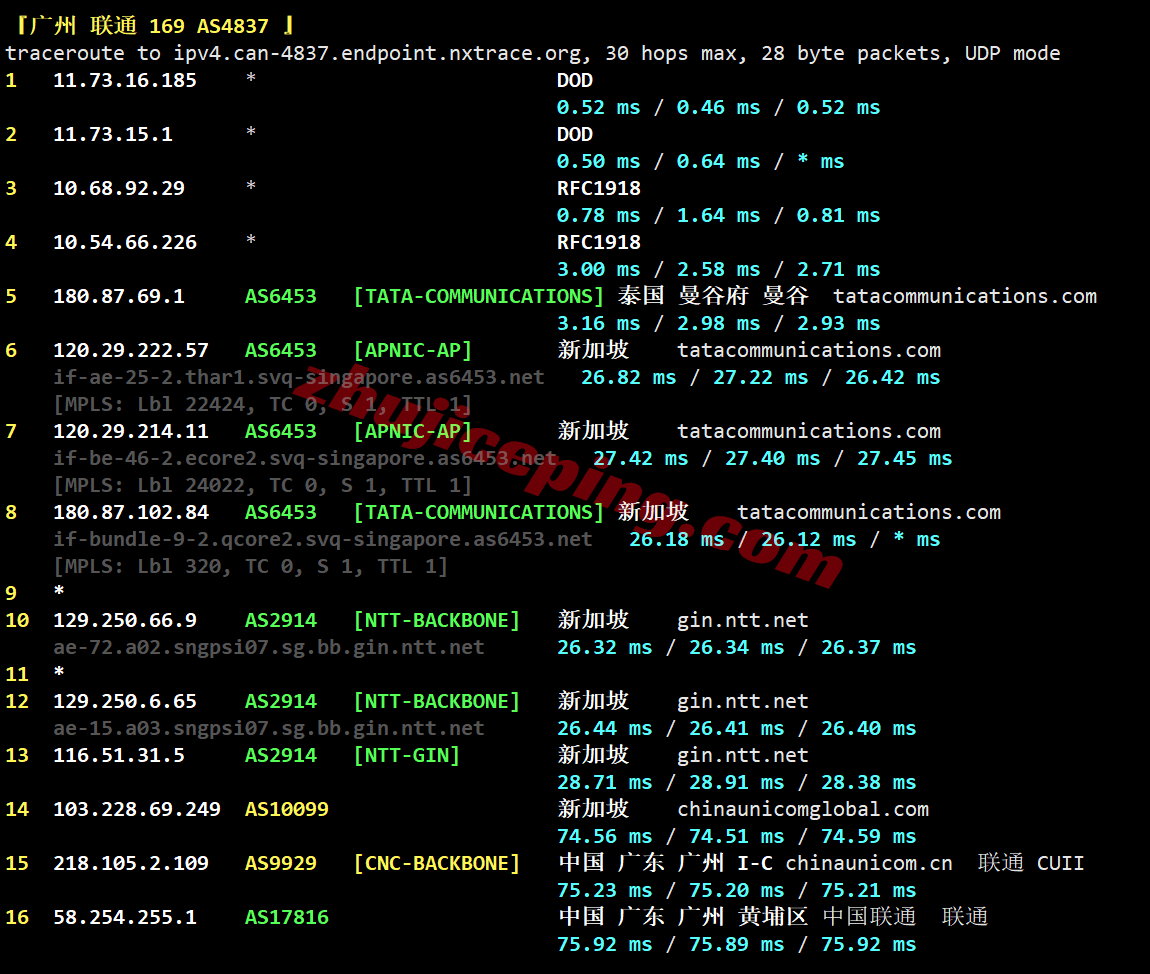
Task: Click the MPLS label line Lbl 24022
Action: pyautogui.click(x=262, y=485)
